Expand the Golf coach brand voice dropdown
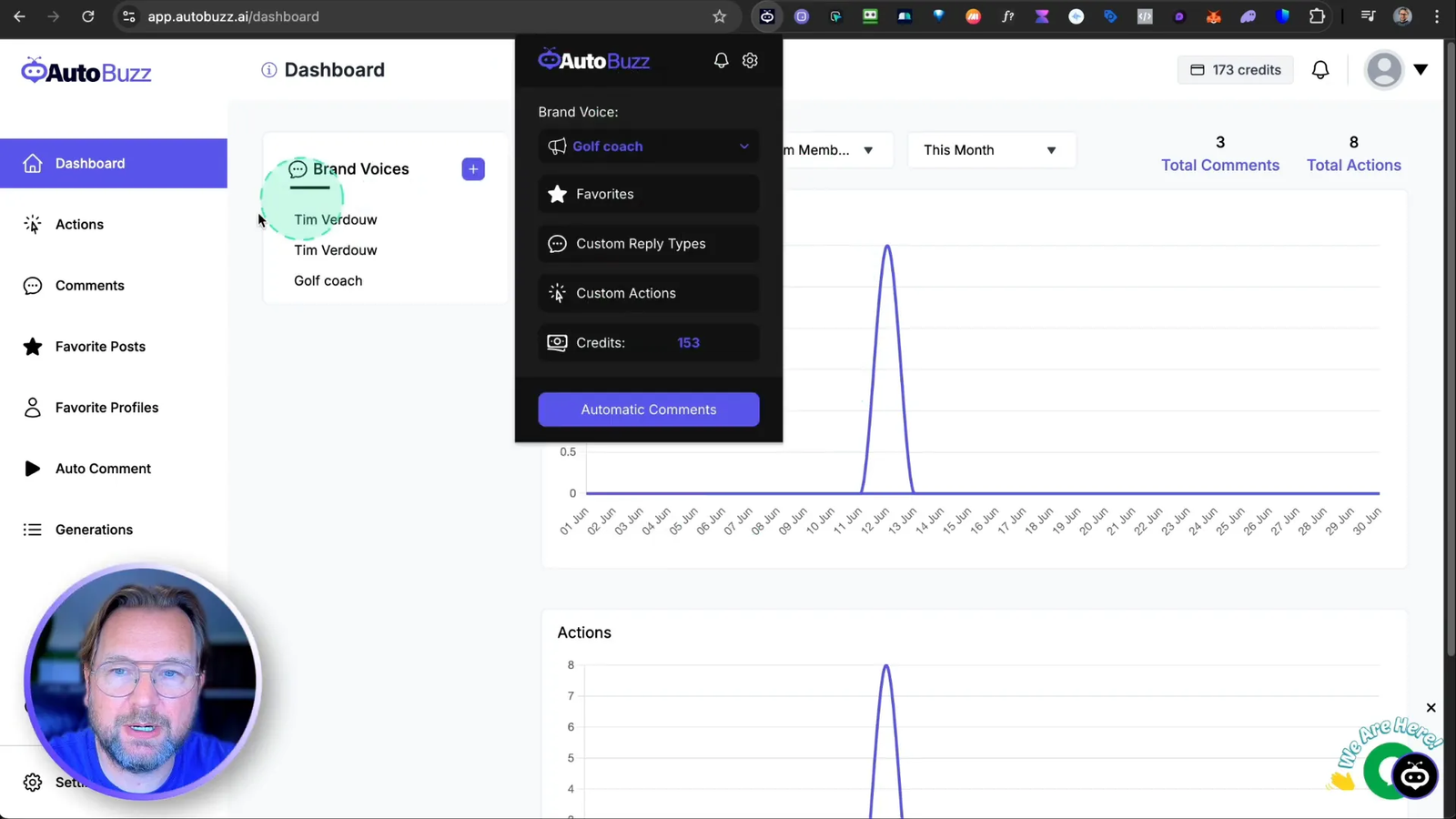This screenshot has height=819, width=1456. coord(649,147)
